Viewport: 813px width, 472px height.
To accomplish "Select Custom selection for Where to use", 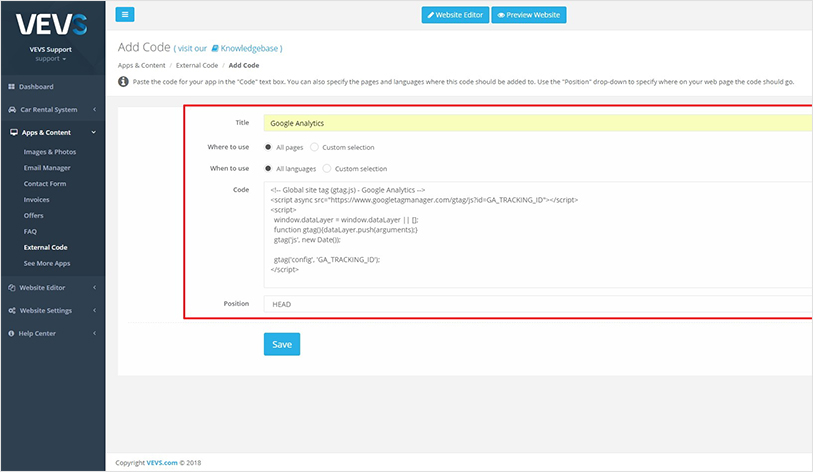I will (314, 147).
